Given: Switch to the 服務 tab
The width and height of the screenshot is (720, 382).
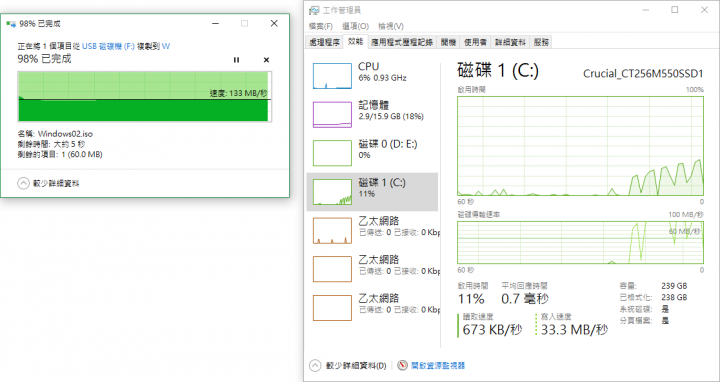Looking at the screenshot, I should [x=541, y=43].
